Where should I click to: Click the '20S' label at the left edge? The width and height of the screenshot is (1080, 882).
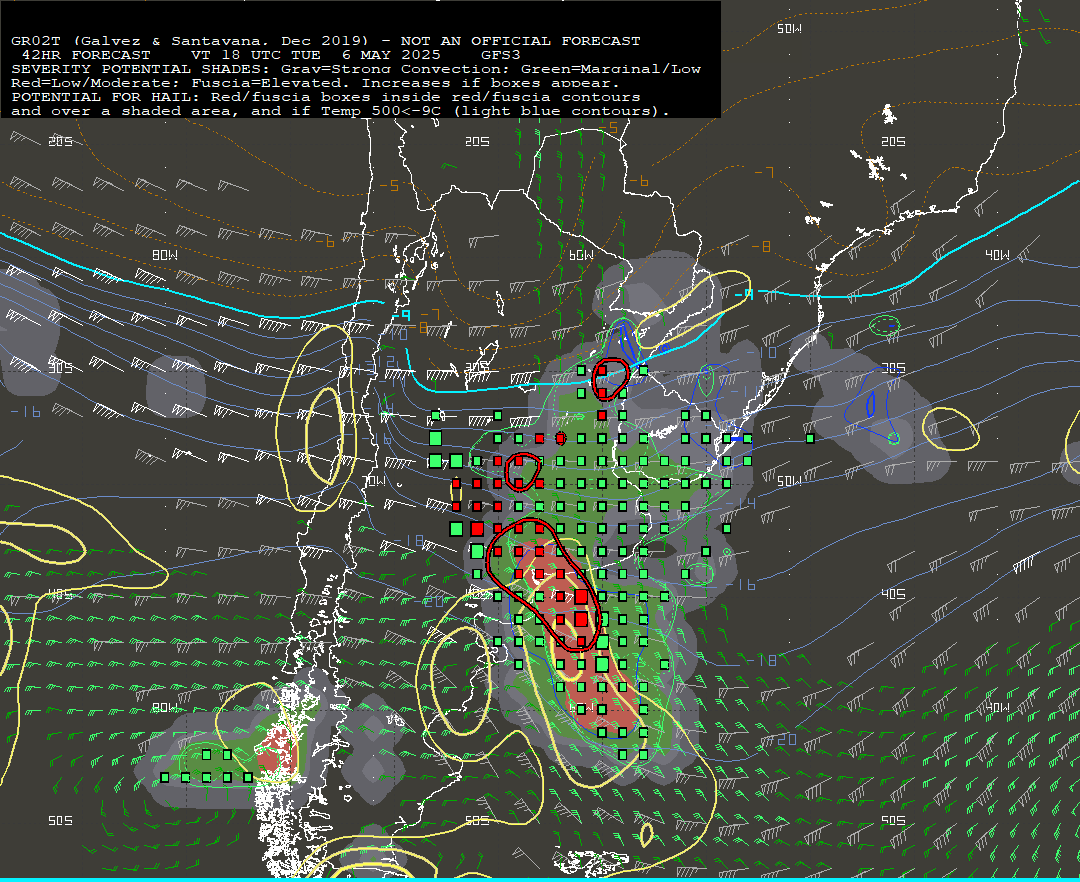point(61,141)
